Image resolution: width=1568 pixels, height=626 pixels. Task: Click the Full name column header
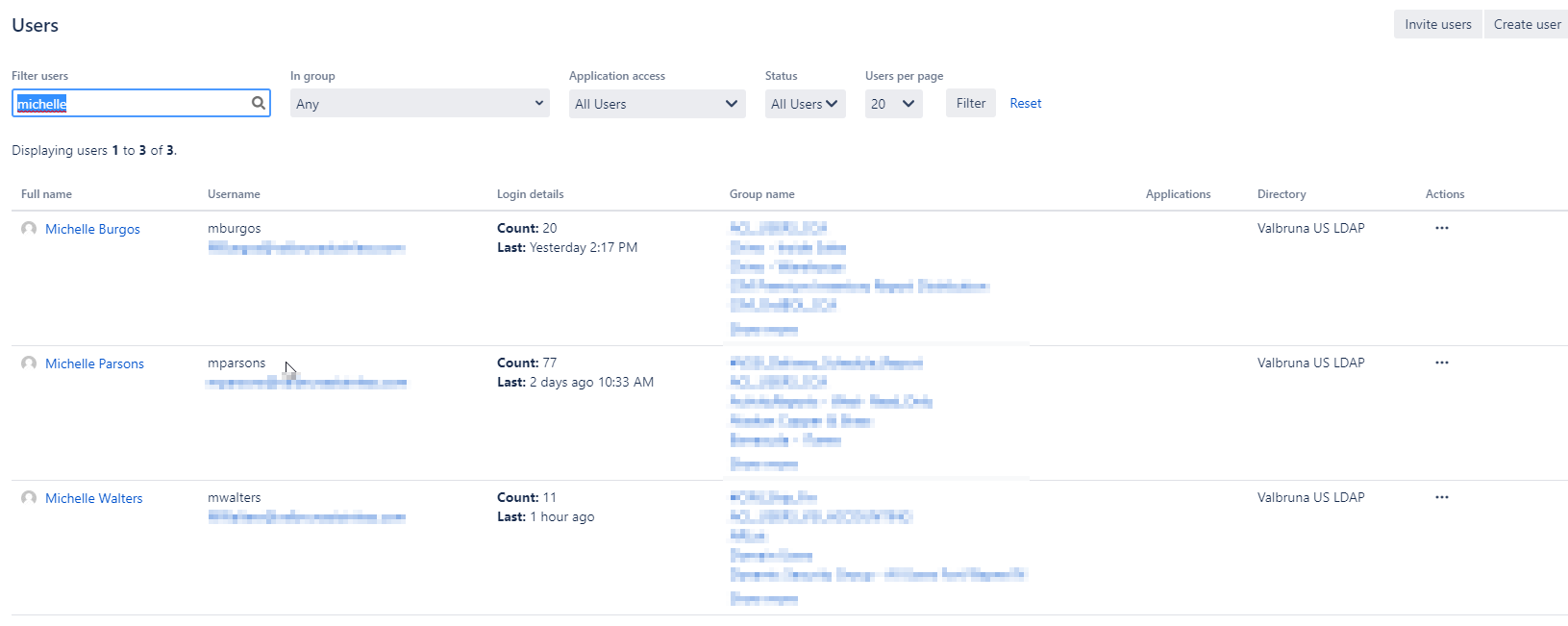click(x=46, y=194)
